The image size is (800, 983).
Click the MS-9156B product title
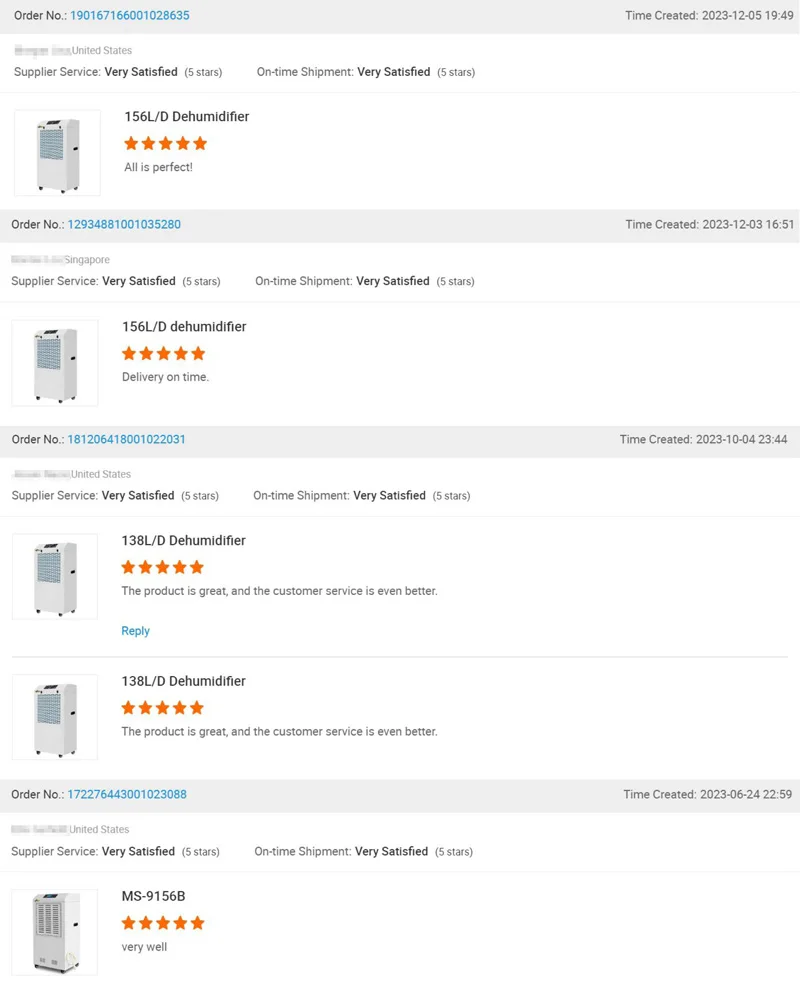coord(153,897)
